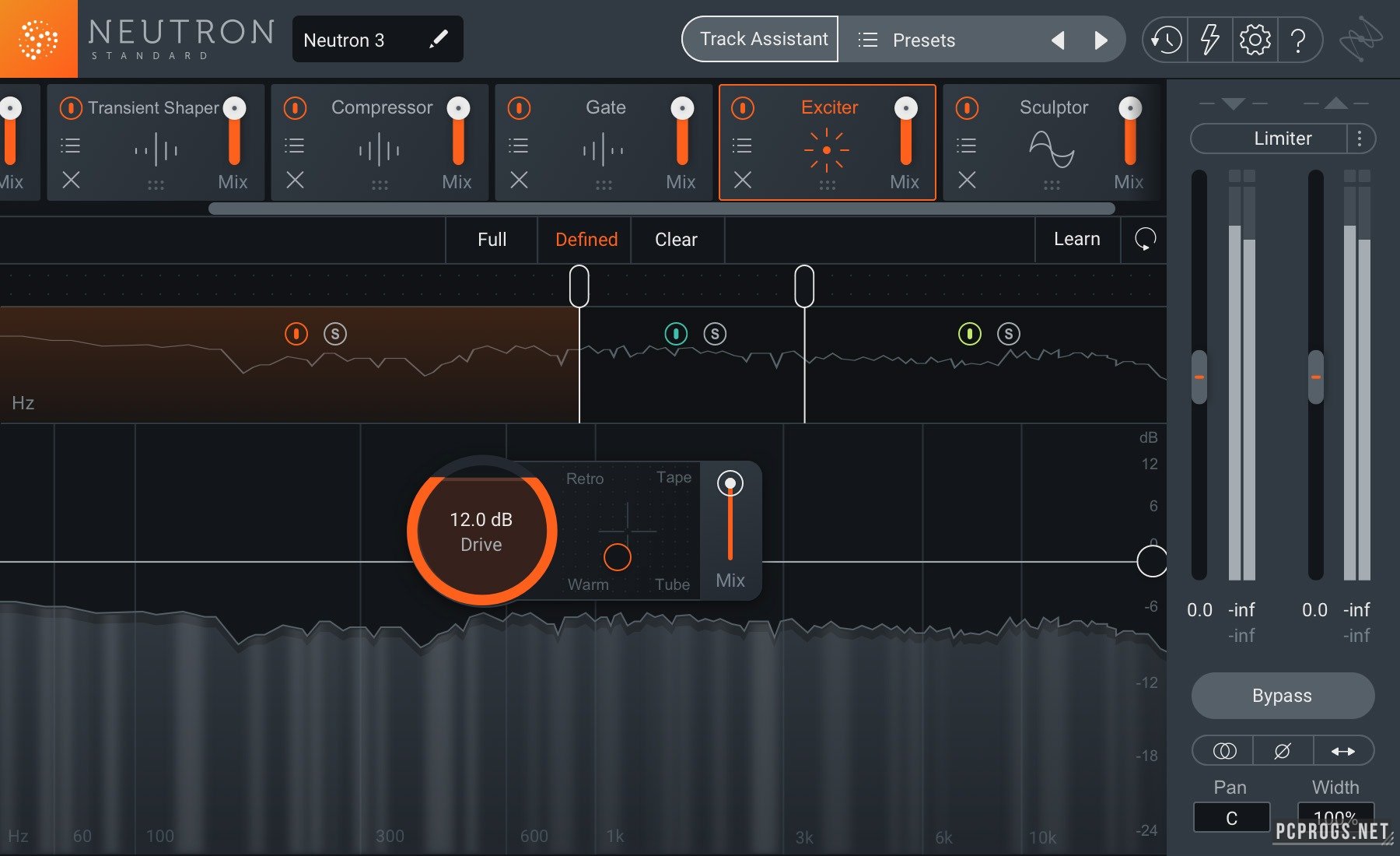Click the Sculptor sine wave icon
Viewport: 1400px width, 856px height.
pyautogui.click(x=1052, y=149)
